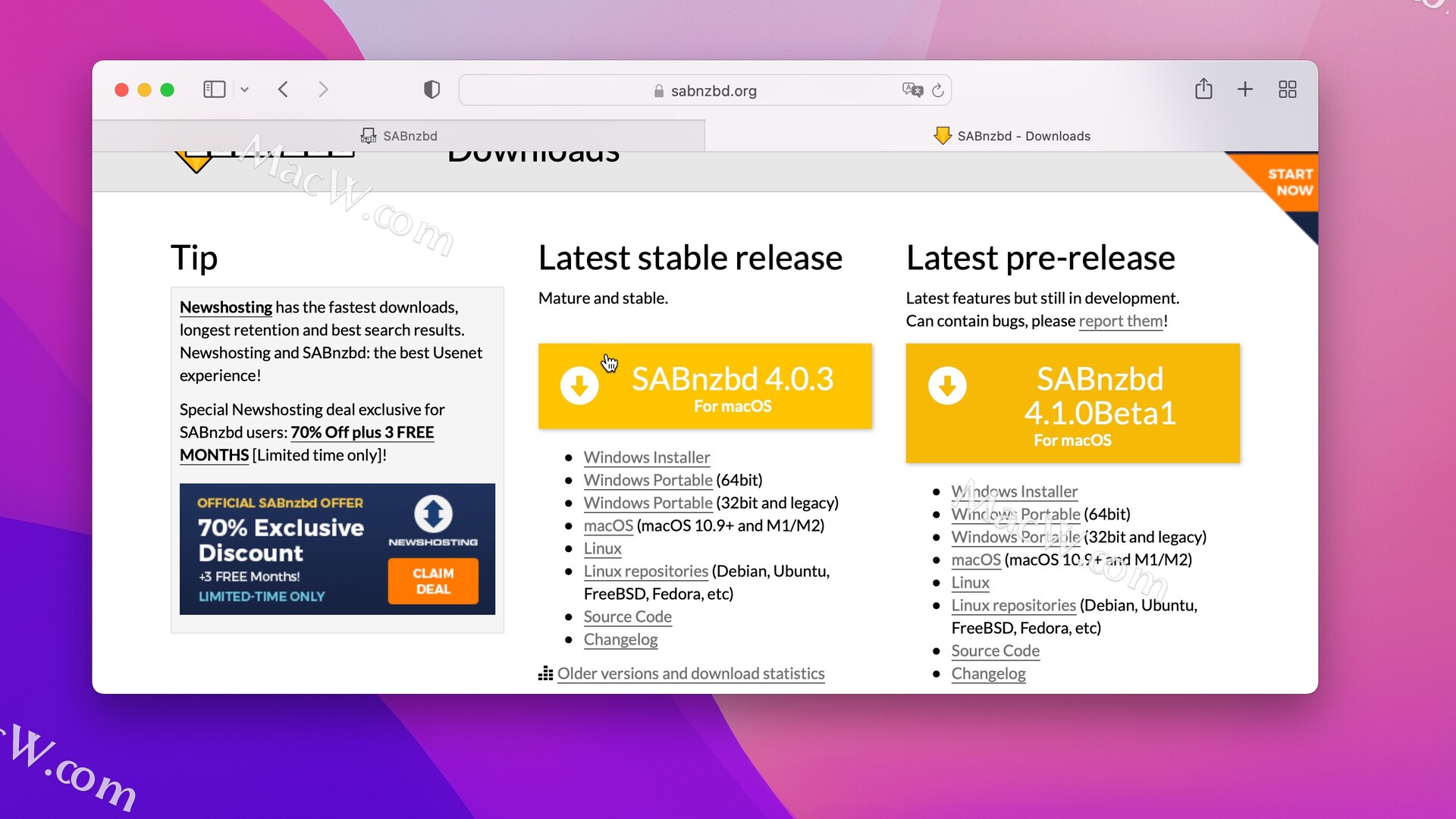Screen dimensions: 1456x819
Task: Click the statistics bar chart icon
Action: [x=545, y=673]
